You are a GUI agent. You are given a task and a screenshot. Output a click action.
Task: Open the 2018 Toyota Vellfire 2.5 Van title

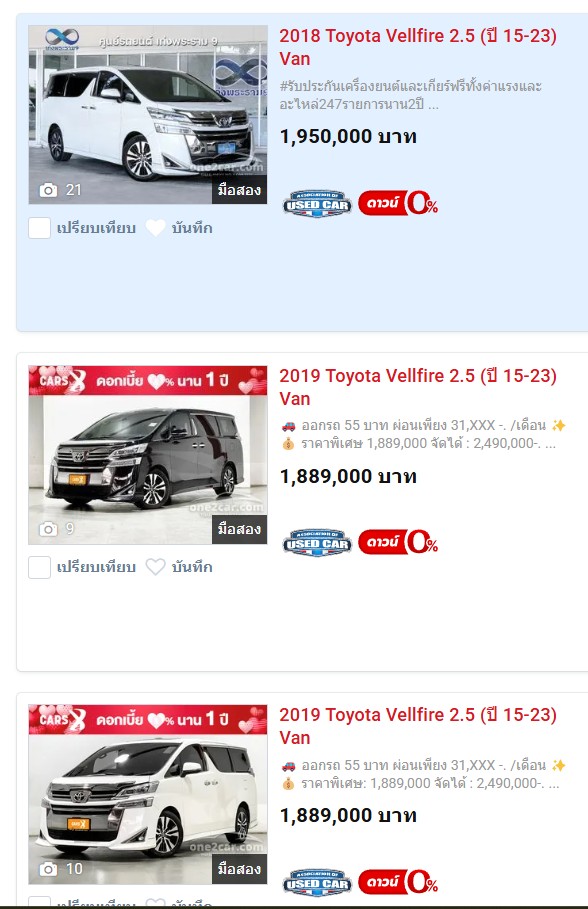tap(418, 47)
